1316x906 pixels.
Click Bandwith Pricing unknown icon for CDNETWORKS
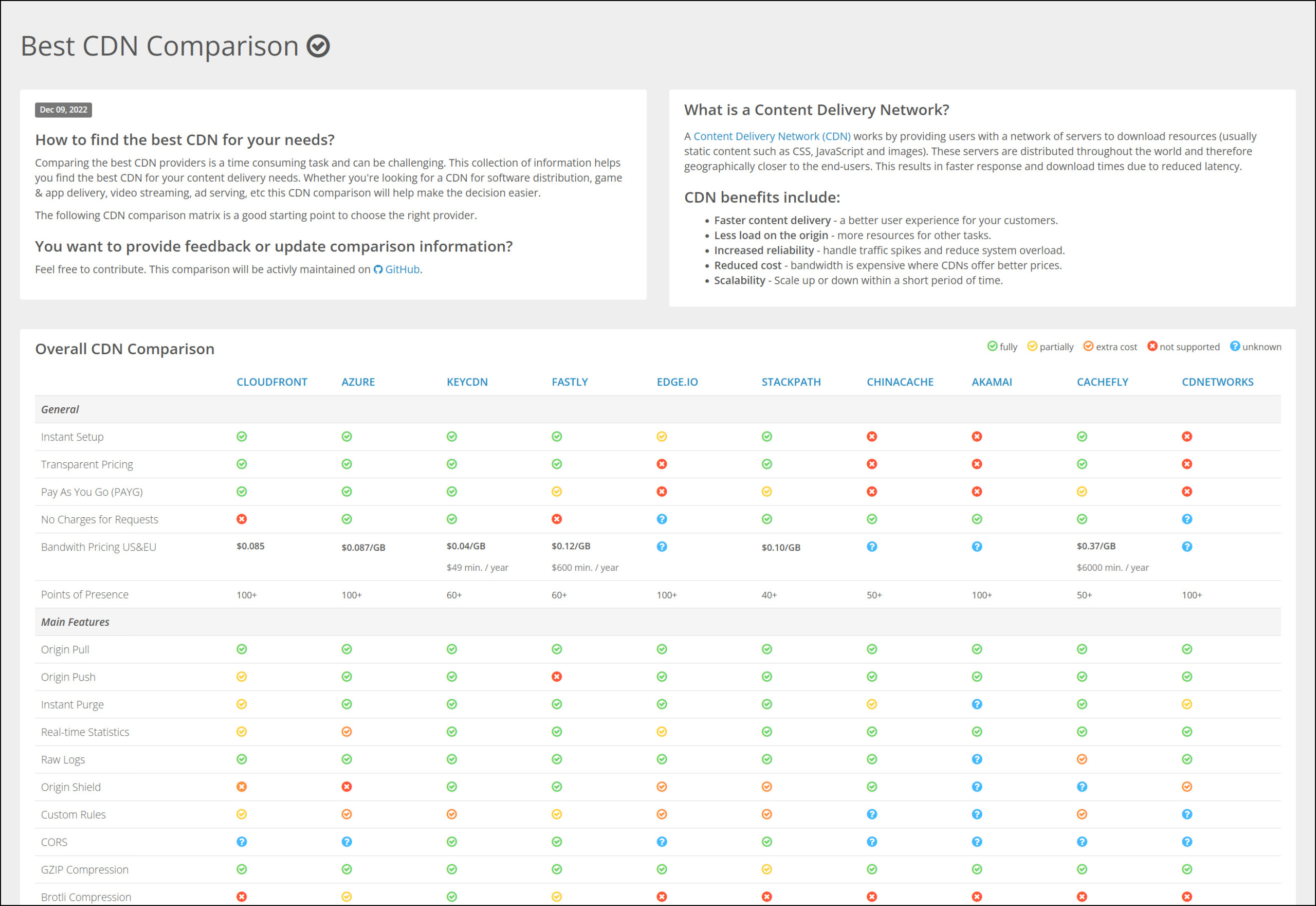1186,547
